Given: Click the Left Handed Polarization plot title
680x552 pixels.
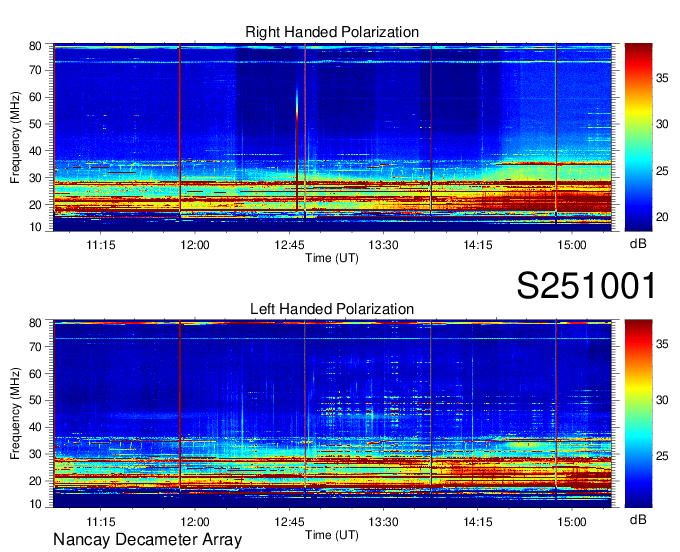Looking at the screenshot, I should [332, 309].
